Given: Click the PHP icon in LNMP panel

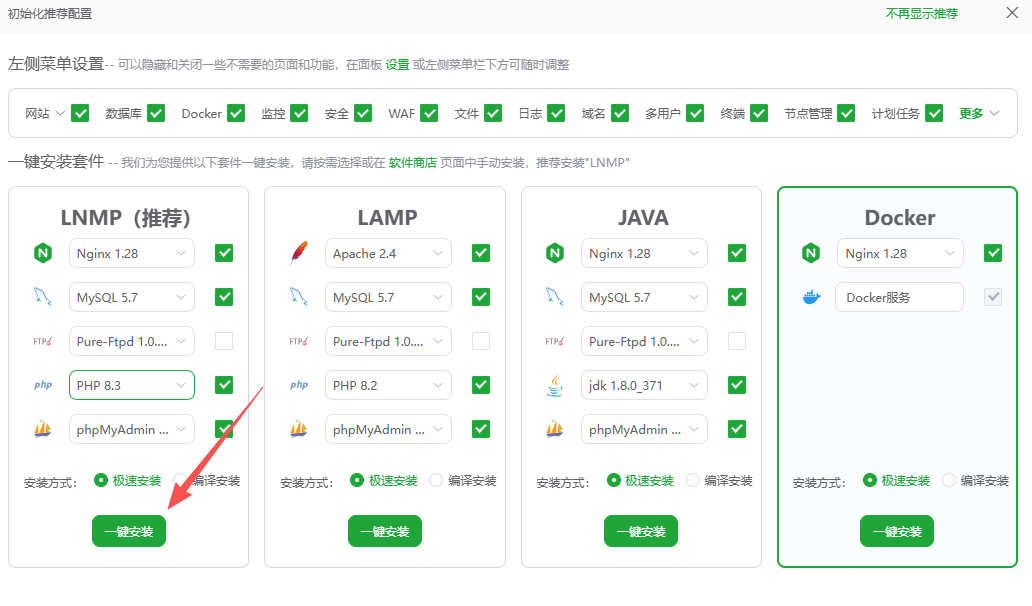Looking at the screenshot, I should click(x=42, y=385).
